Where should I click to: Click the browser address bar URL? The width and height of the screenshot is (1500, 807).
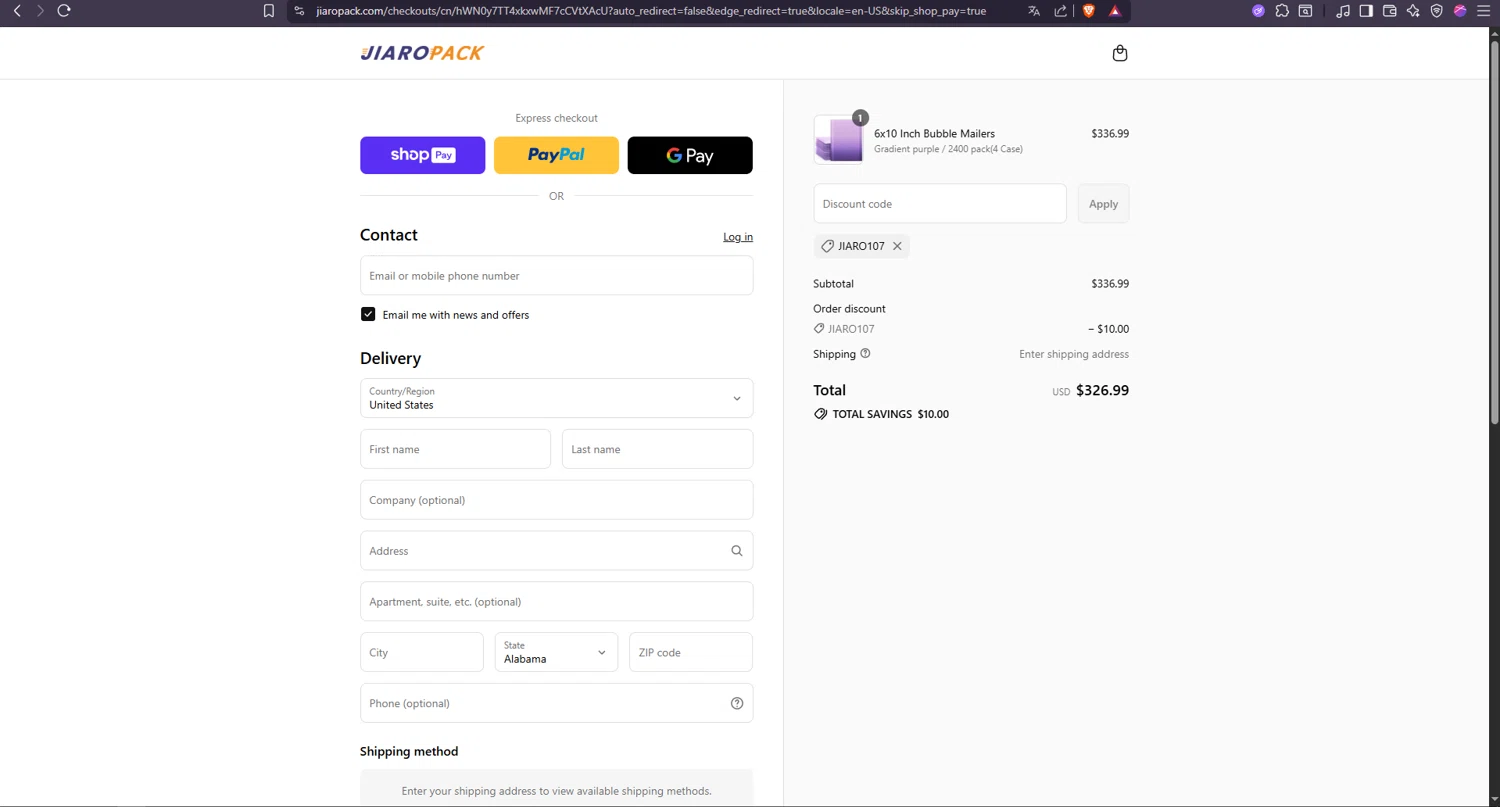pos(651,11)
